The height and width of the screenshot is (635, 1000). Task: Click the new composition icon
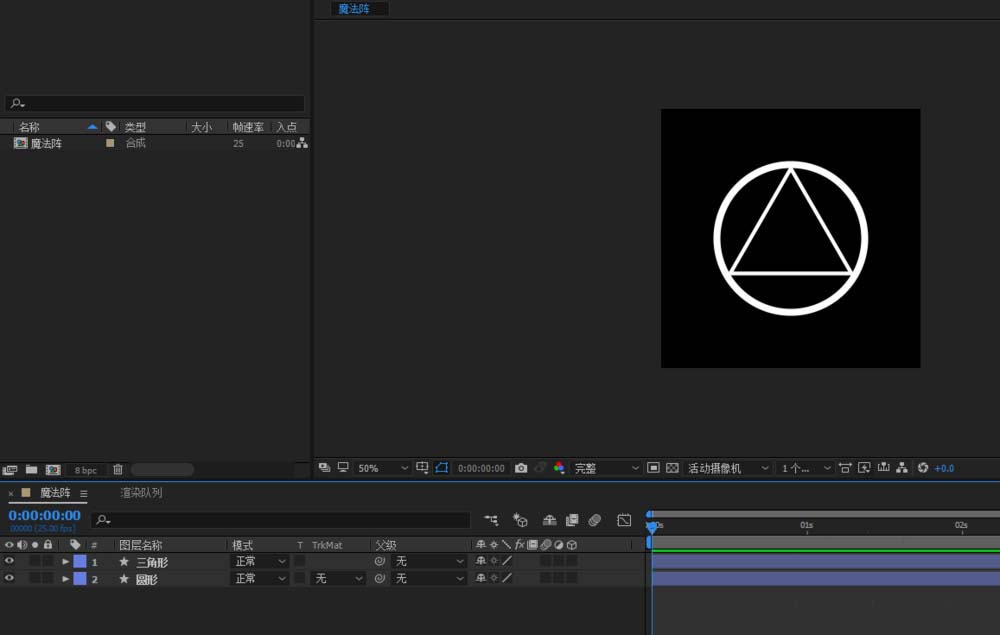[x=53, y=470]
